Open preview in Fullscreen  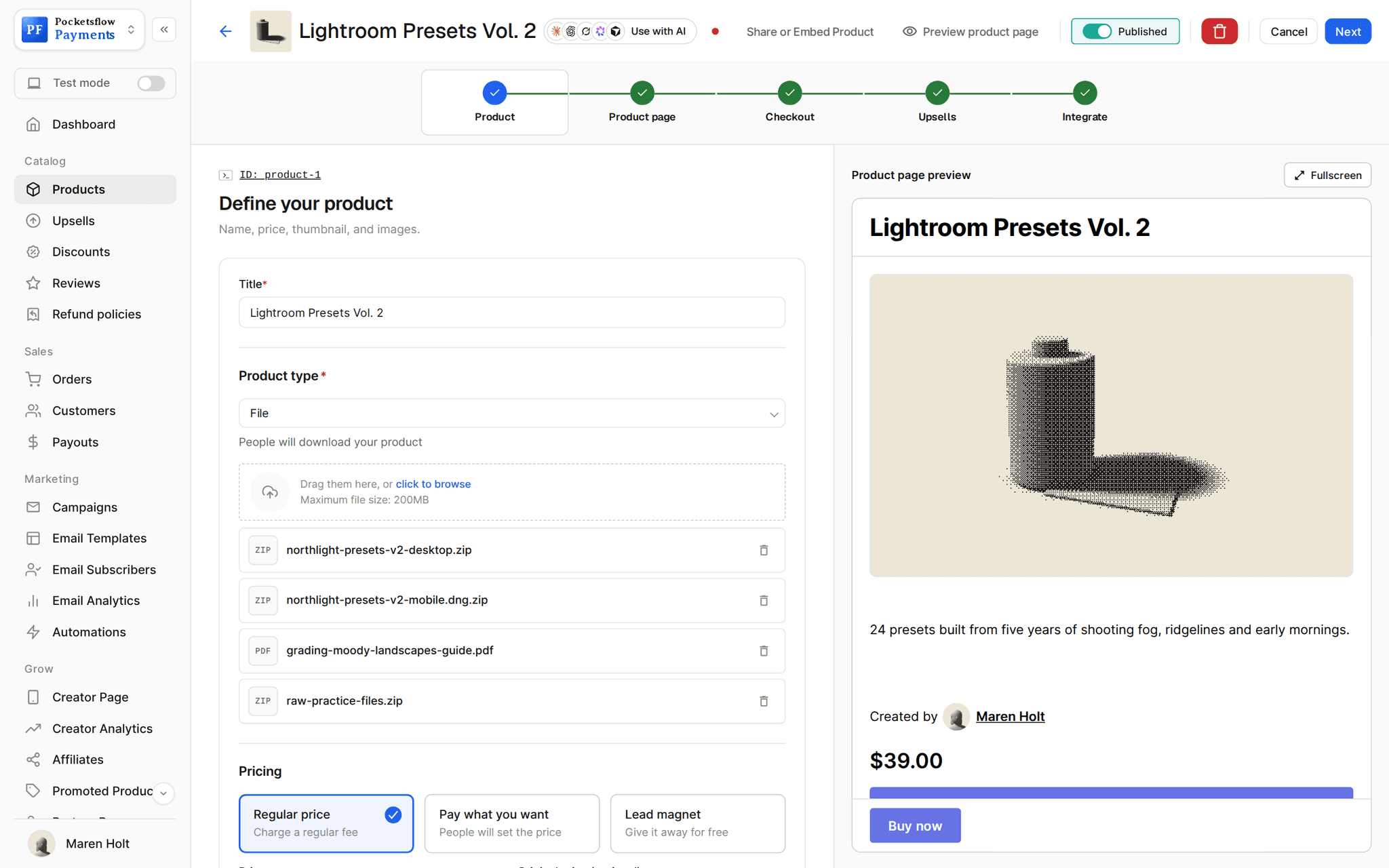1327,175
